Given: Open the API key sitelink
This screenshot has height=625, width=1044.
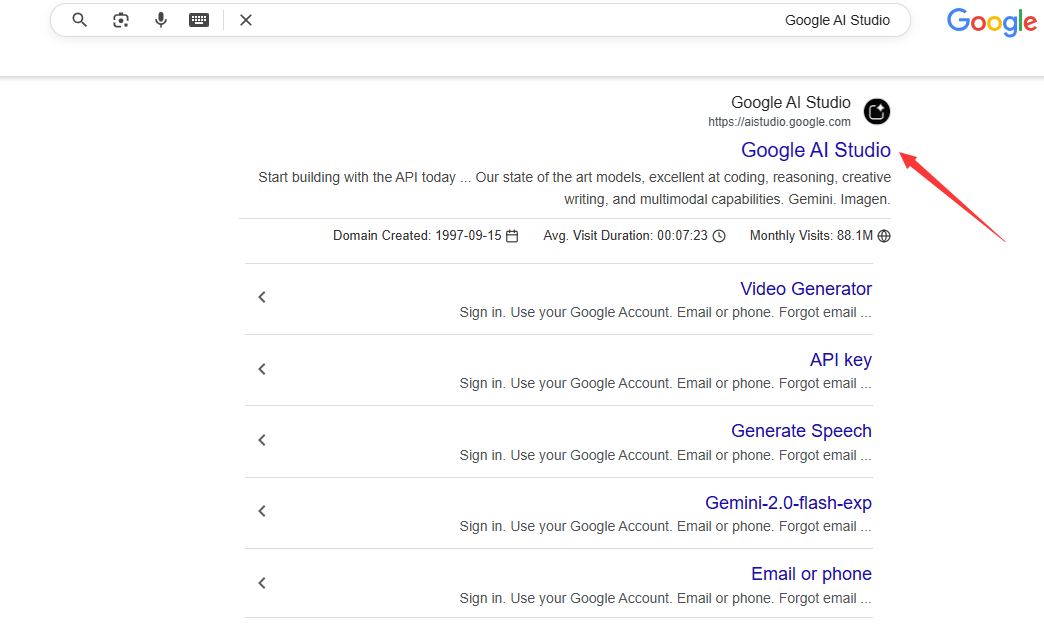Looking at the screenshot, I should pyautogui.click(x=840, y=360).
